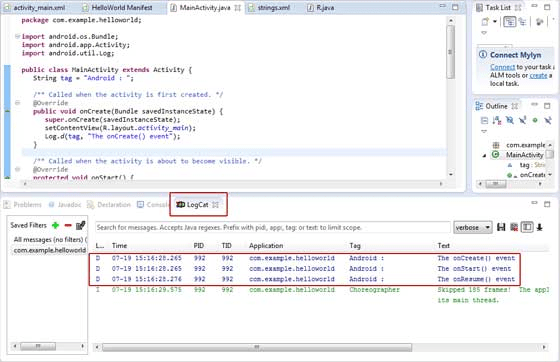Image resolution: width=560 pixels, height=362 pixels.
Task: Toggle hide non-public members in Outline
Action: click(x=535, y=120)
